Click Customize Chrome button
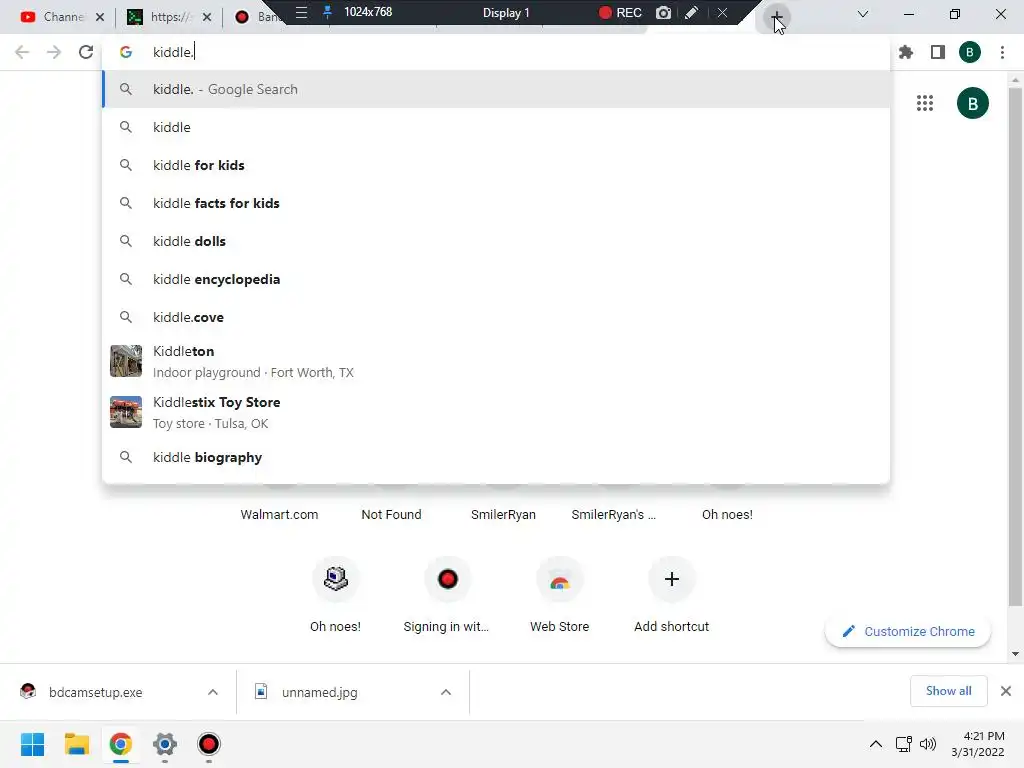The height and width of the screenshot is (768, 1024). tap(908, 632)
